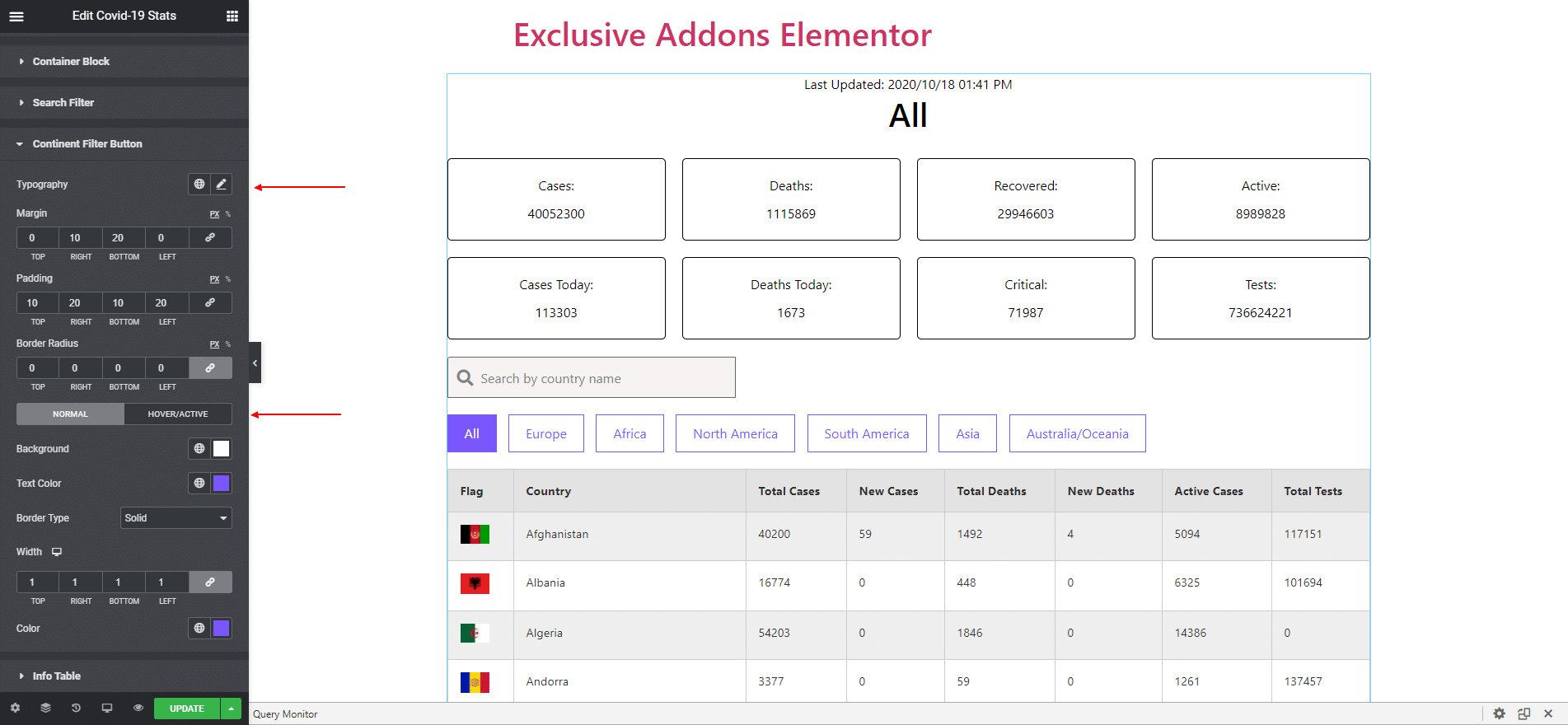The image size is (1568, 725).
Task: Open Query Monitor settings gear
Action: (1499, 713)
